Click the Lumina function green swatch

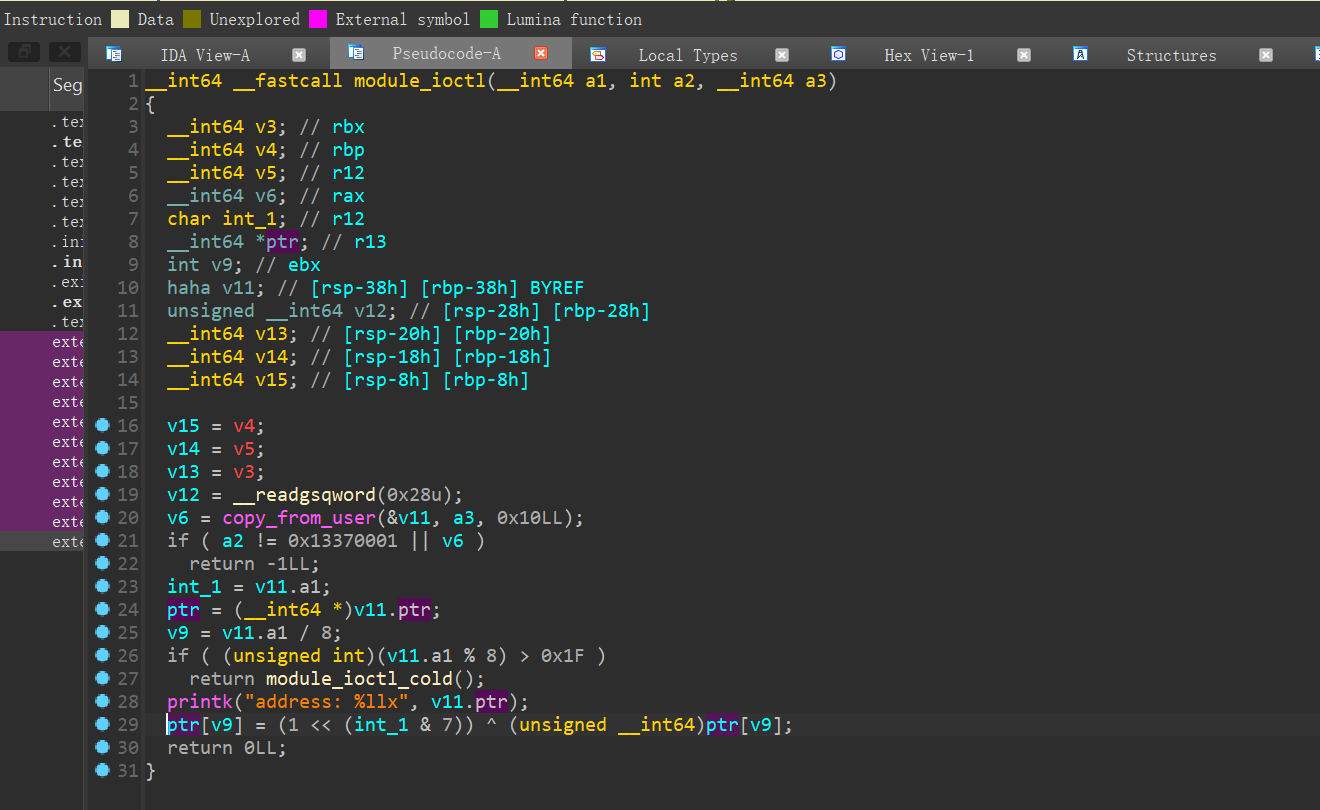[489, 19]
